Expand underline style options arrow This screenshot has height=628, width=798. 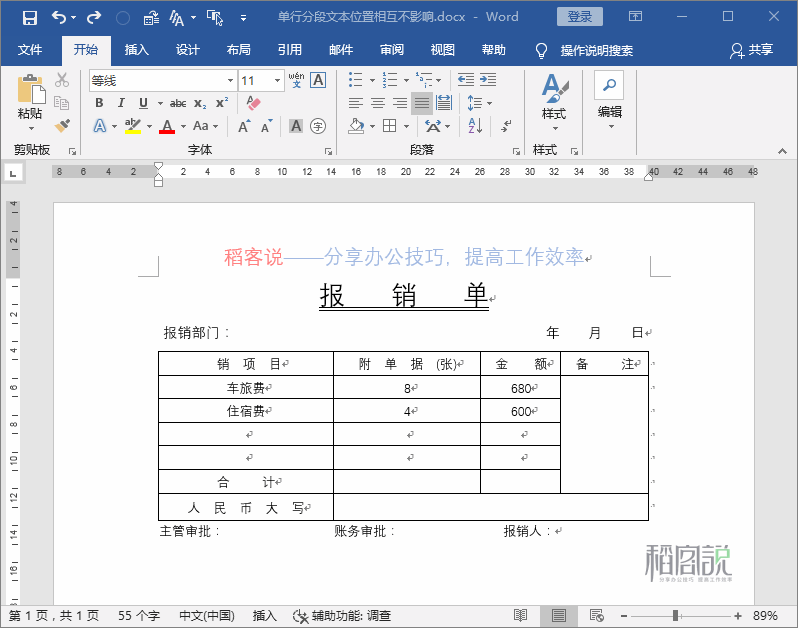(x=160, y=103)
